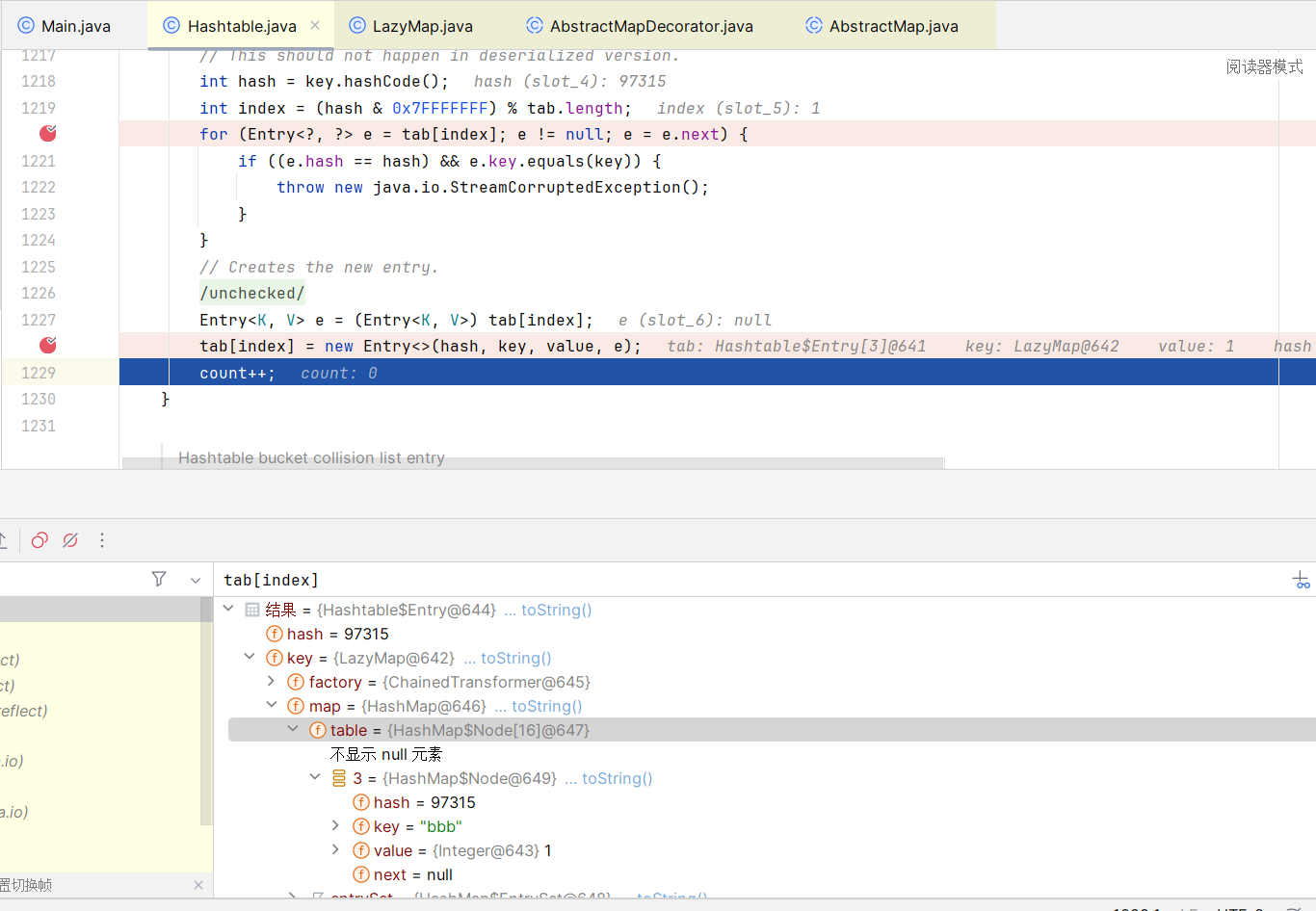Screen dimensions: 1316x911
Task: Click the field icon beside table
Action: 317,730
